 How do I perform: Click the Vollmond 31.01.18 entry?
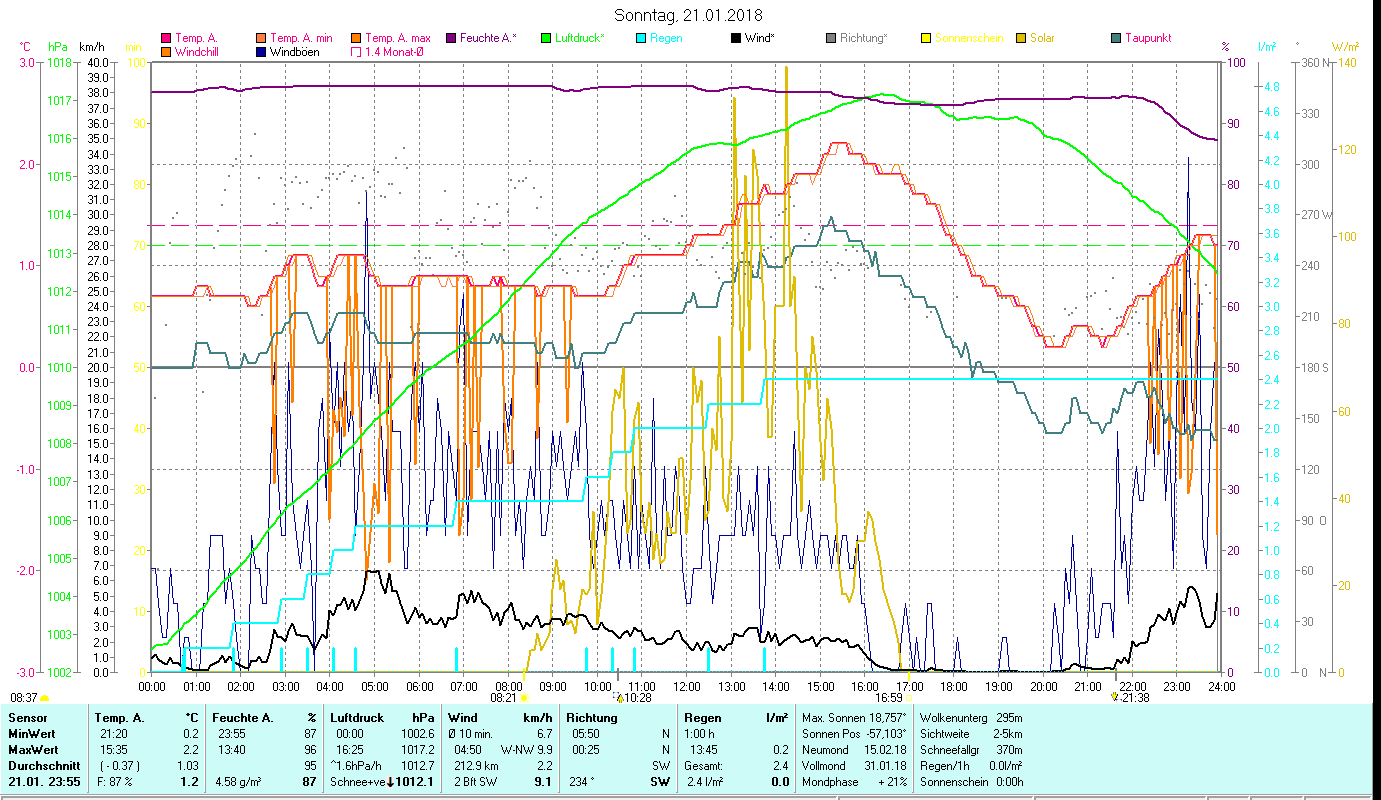coord(853,766)
